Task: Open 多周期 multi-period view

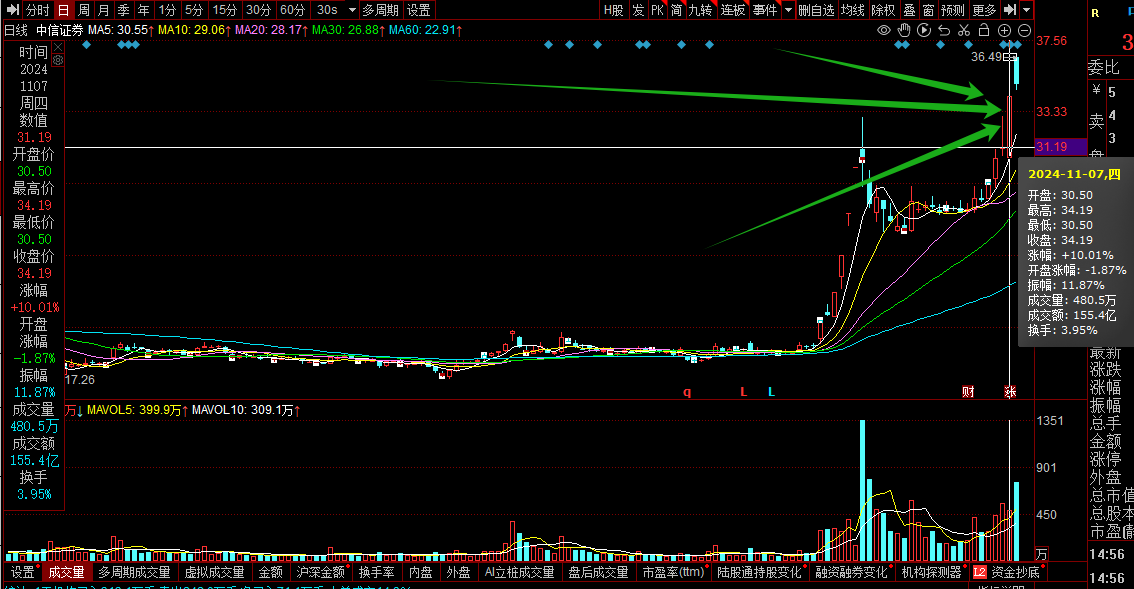Action: 380,10
